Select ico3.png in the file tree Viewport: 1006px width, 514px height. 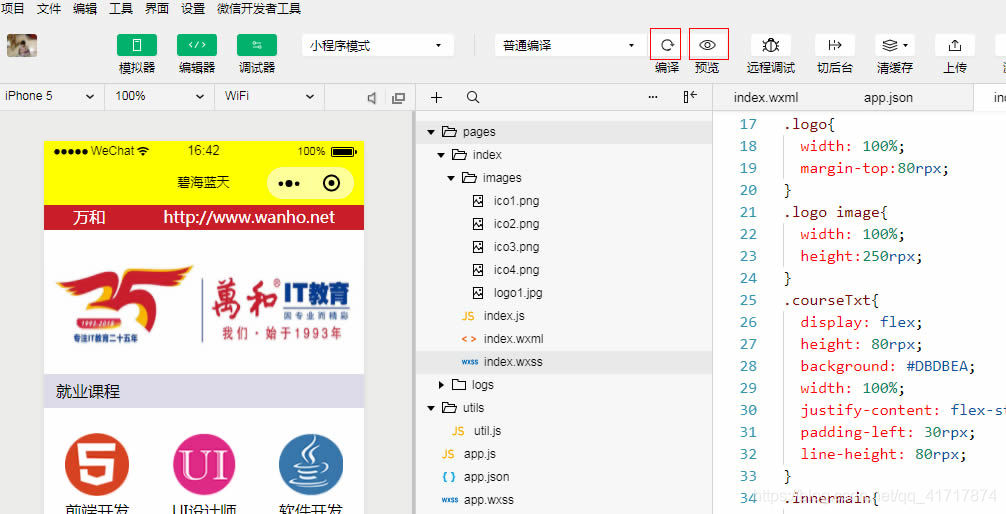(516, 247)
